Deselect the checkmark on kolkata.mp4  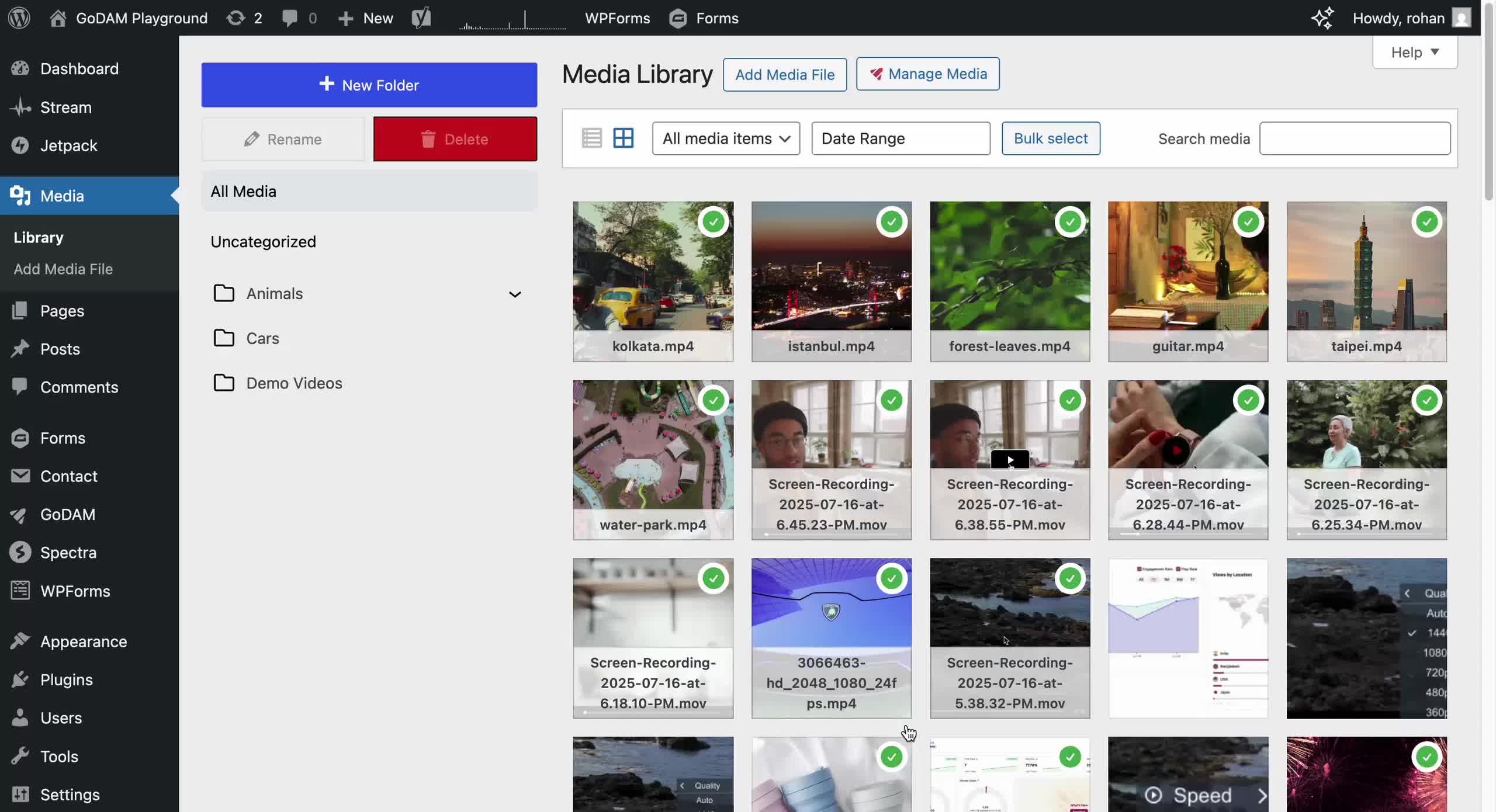714,222
